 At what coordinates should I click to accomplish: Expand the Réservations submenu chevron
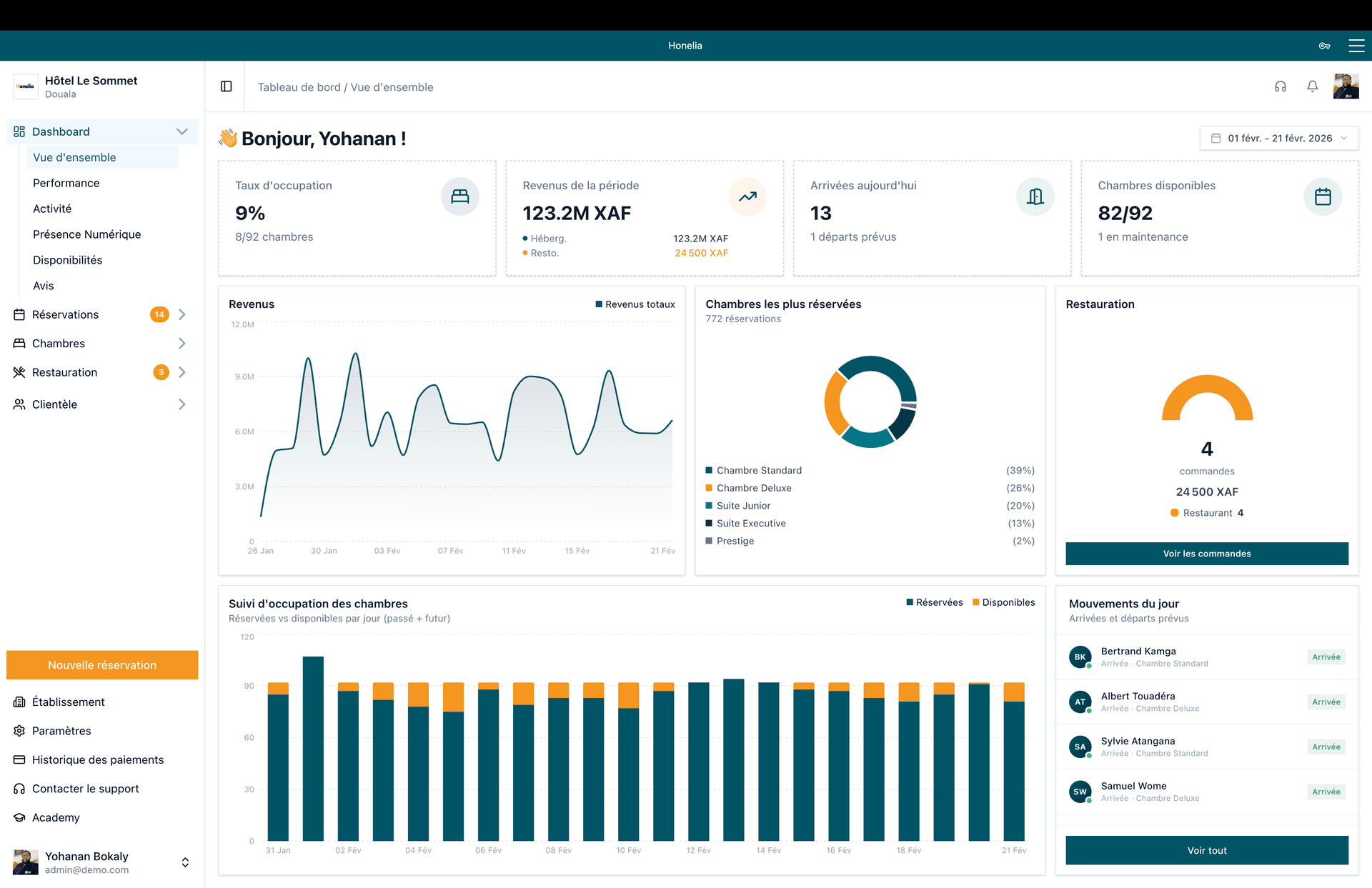(x=182, y=314)
